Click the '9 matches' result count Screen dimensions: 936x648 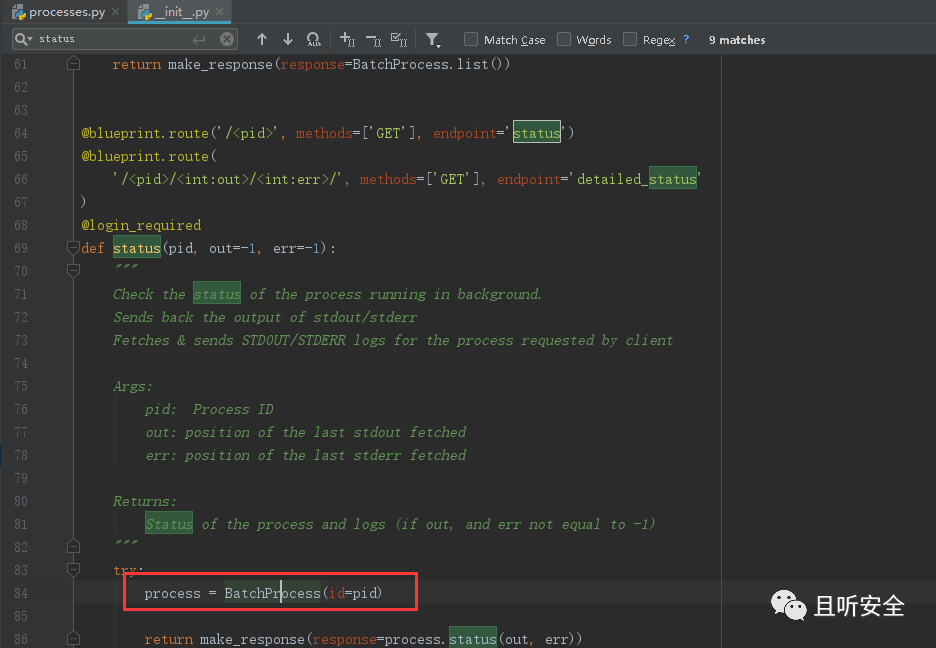click(737, 40)
